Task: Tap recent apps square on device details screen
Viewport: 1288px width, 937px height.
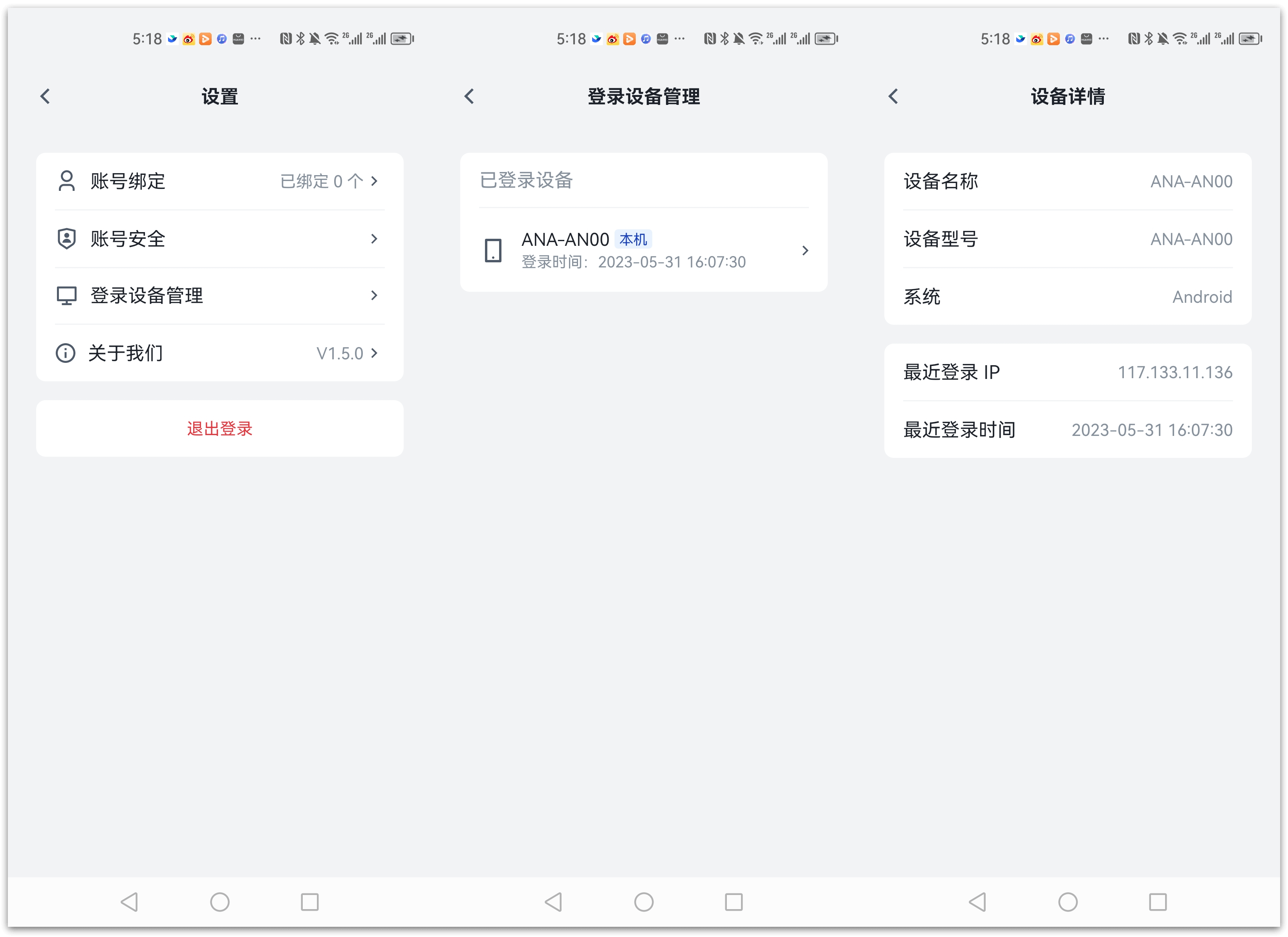Action: (1157, 902)
